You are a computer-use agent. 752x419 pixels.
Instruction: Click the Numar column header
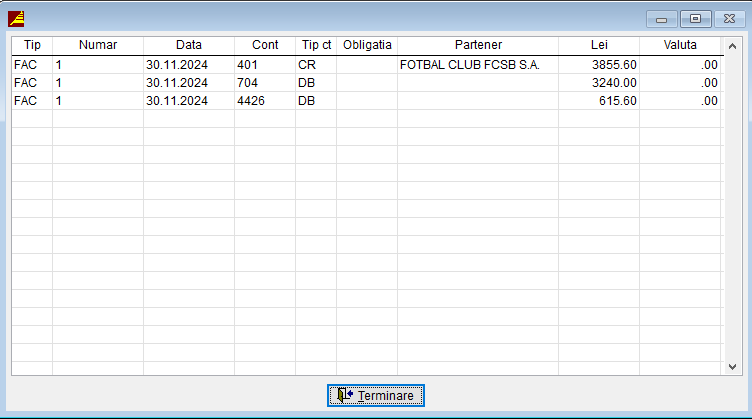click(97, 45)
